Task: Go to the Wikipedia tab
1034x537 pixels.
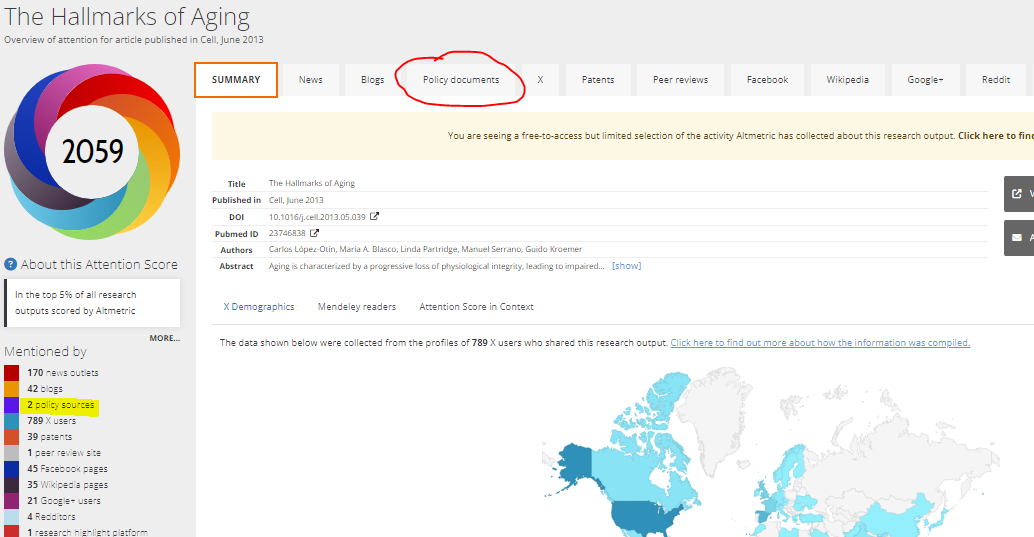Action: click(847, 80)
